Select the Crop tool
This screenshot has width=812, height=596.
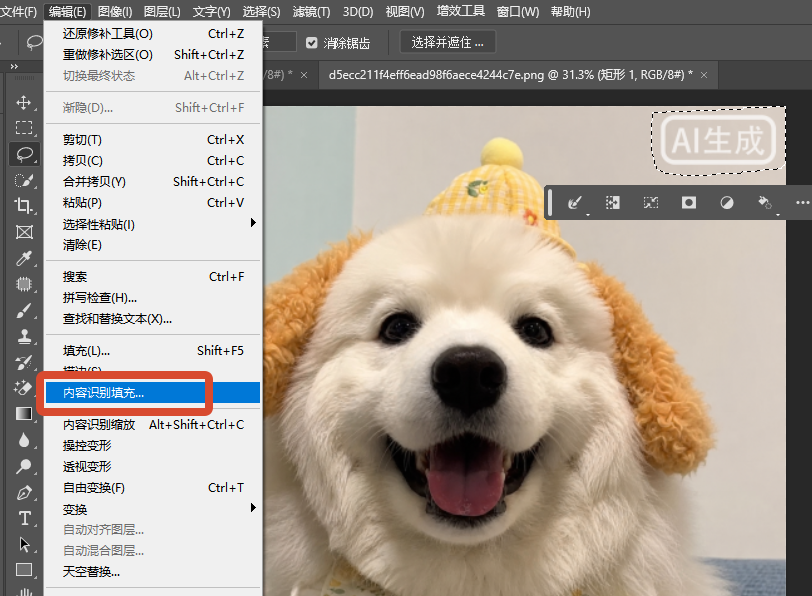(24, 206)
